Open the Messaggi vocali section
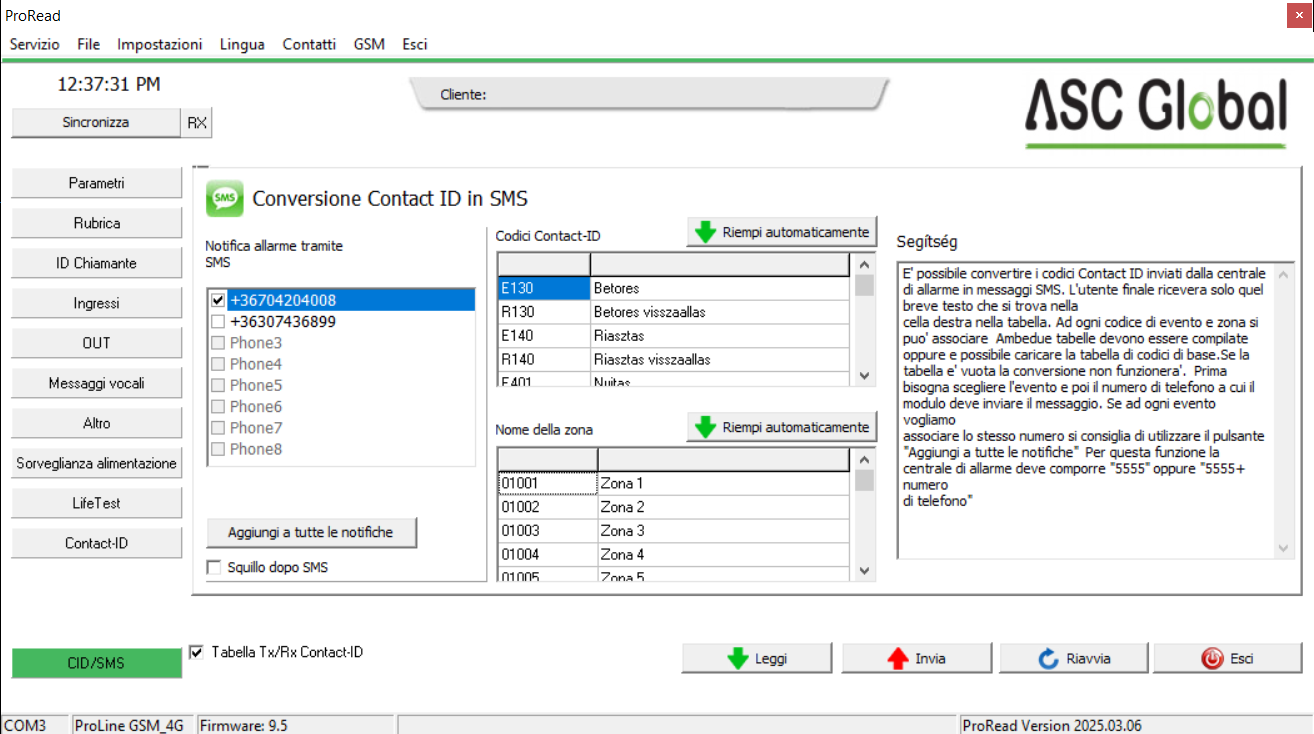 coord(97,383)
